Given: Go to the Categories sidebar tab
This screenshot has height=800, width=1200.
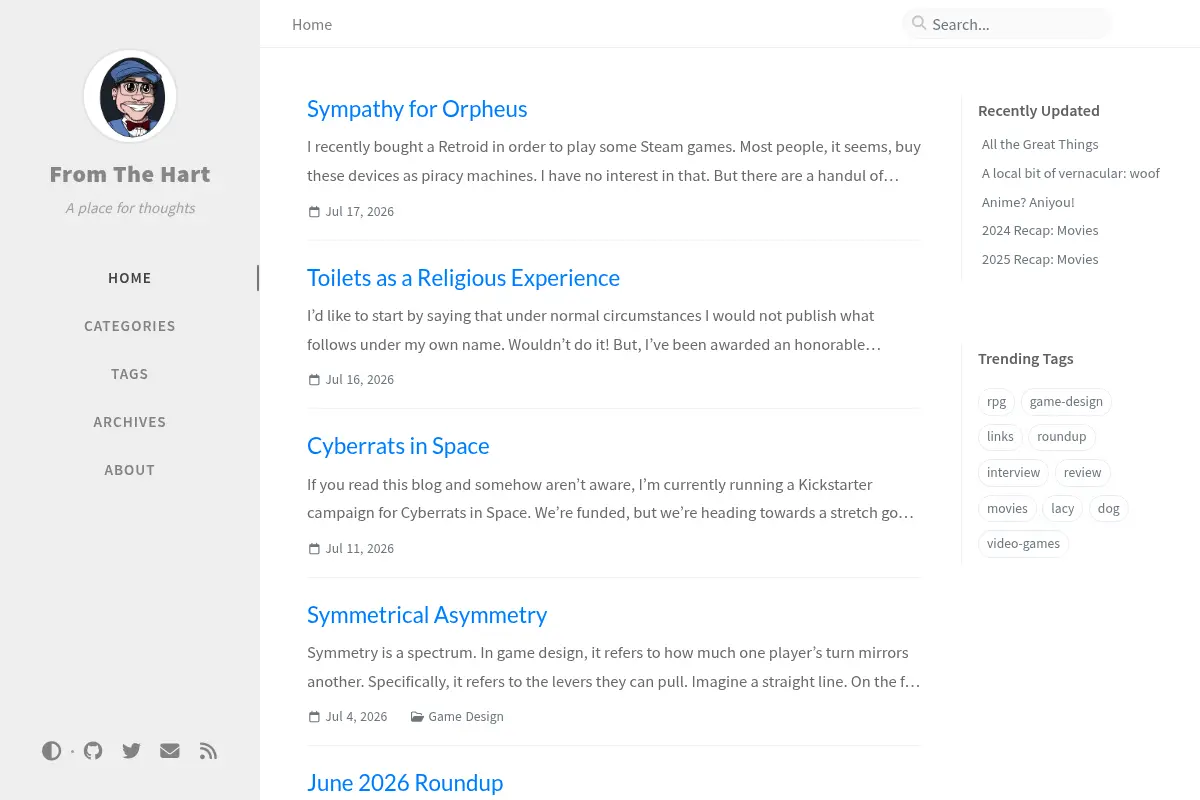Looking at the screenshot, I should pyautogui.click(x=130, y=326).
